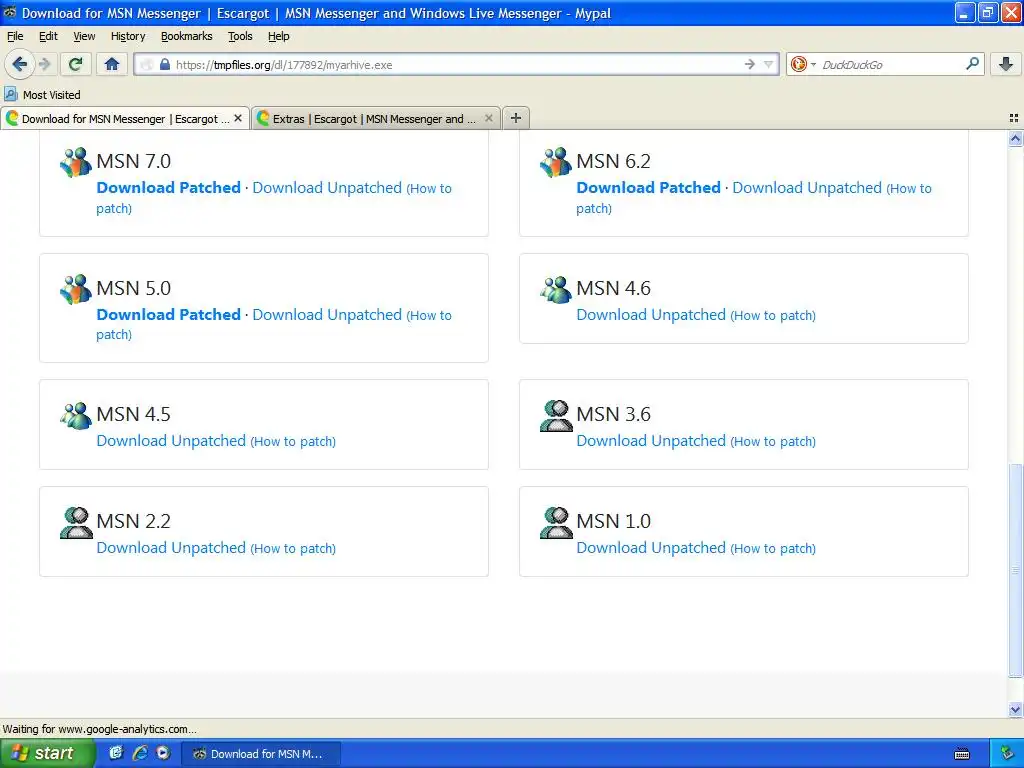Open the Tools menu
This screenshot has width=1024, height=768.
pyautogui.click(x=240, y=36)
